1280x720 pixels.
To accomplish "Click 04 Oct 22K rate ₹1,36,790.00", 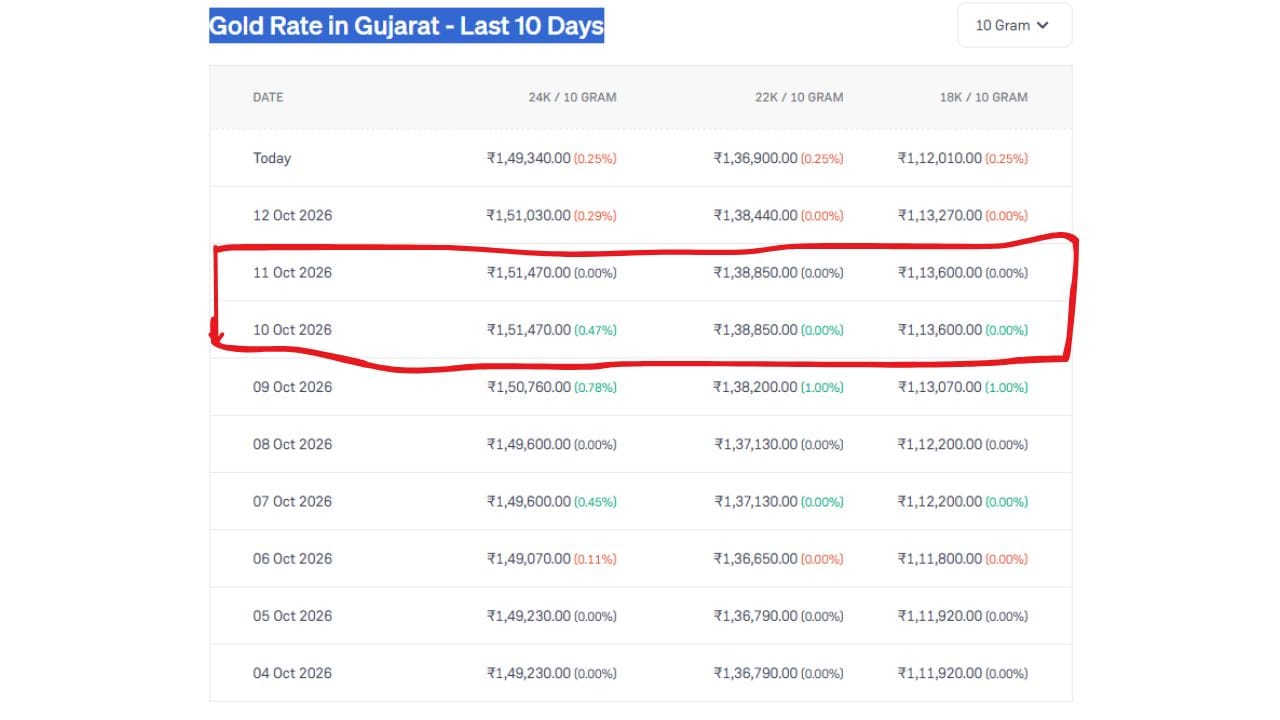I will (x=756, y=673).
